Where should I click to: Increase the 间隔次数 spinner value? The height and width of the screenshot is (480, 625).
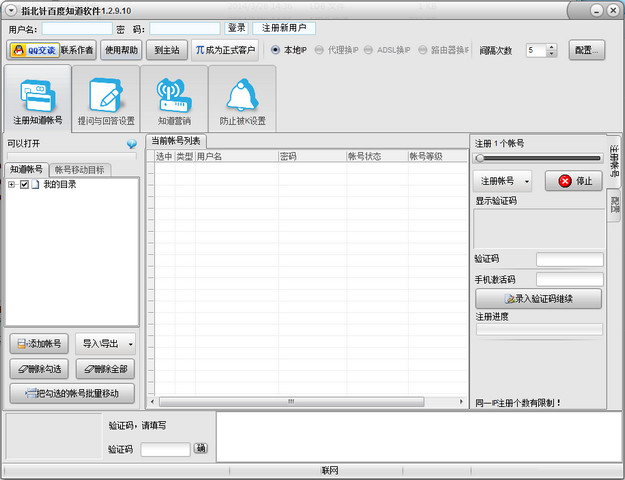coord(552,47)
